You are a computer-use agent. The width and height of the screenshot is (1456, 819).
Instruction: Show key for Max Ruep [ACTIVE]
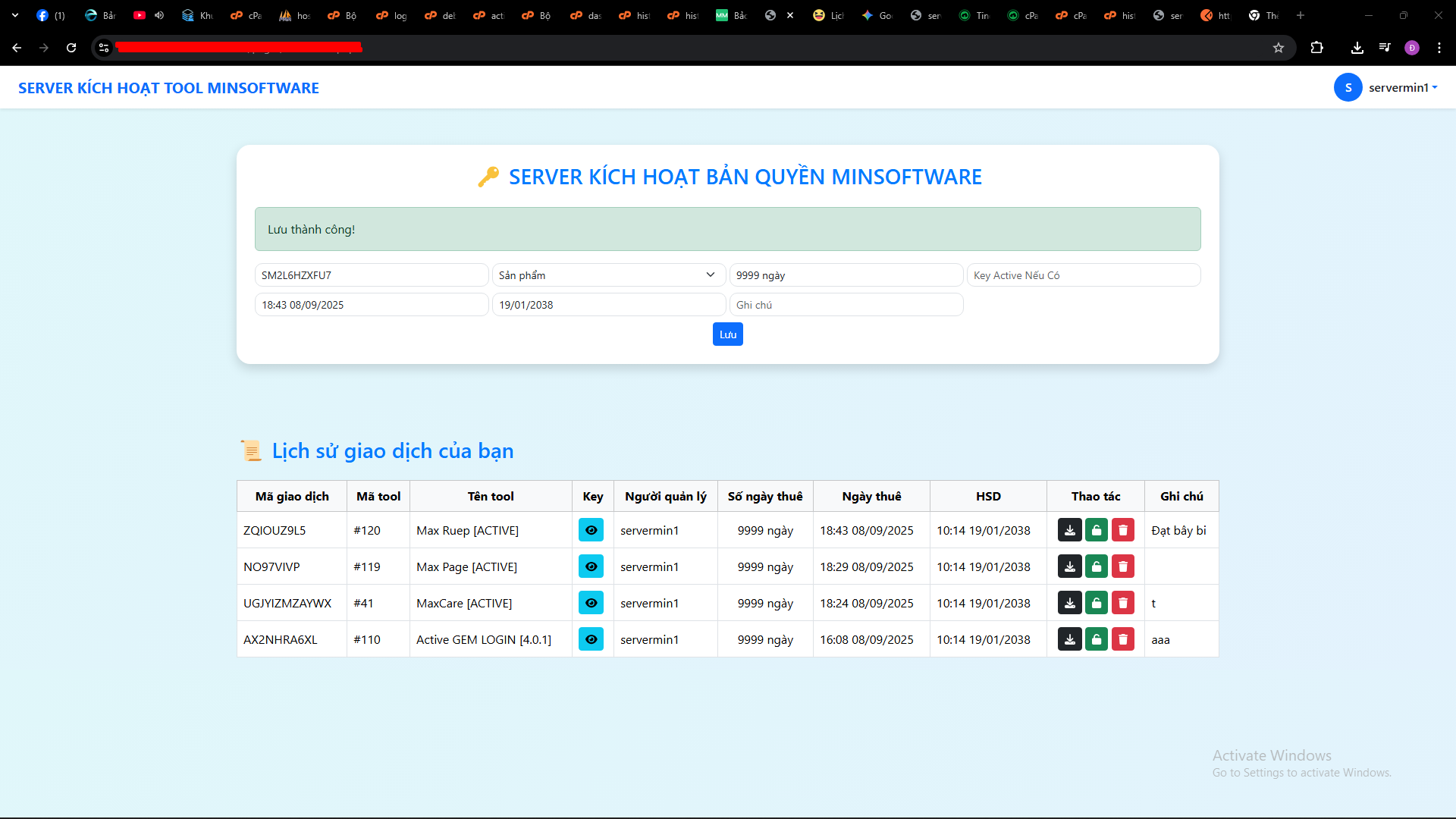coord(591,530)
